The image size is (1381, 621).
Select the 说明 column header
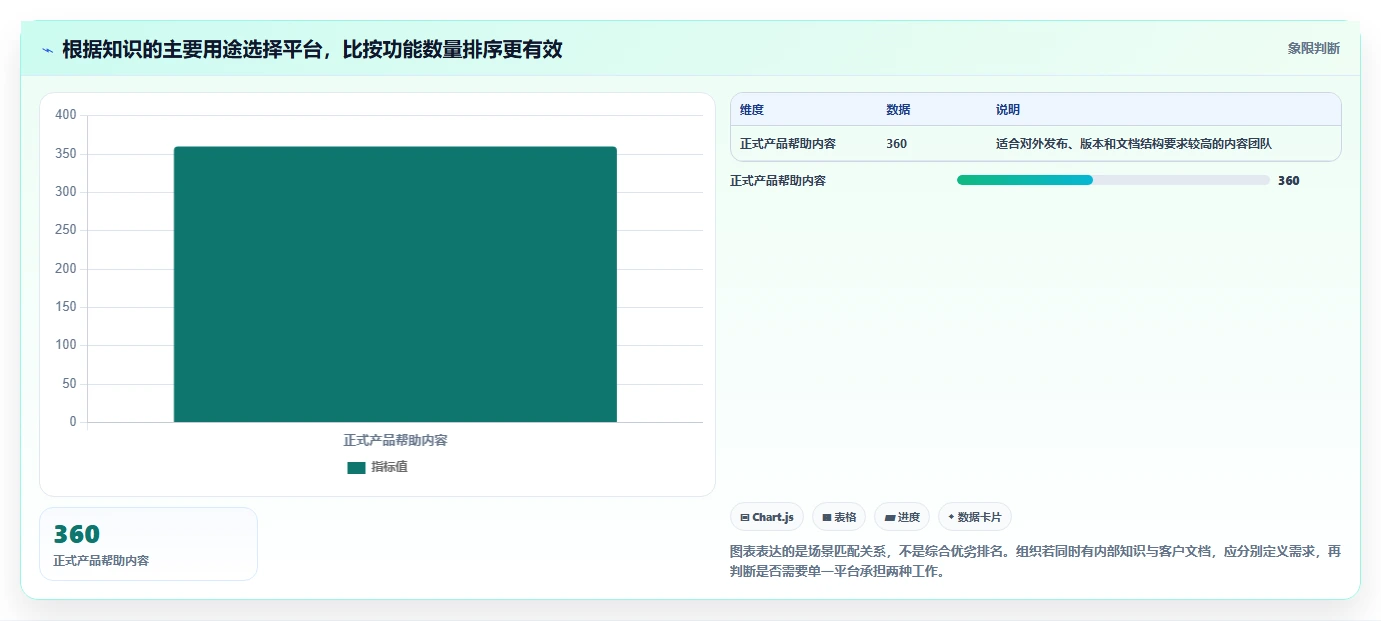pos(1008,110)
